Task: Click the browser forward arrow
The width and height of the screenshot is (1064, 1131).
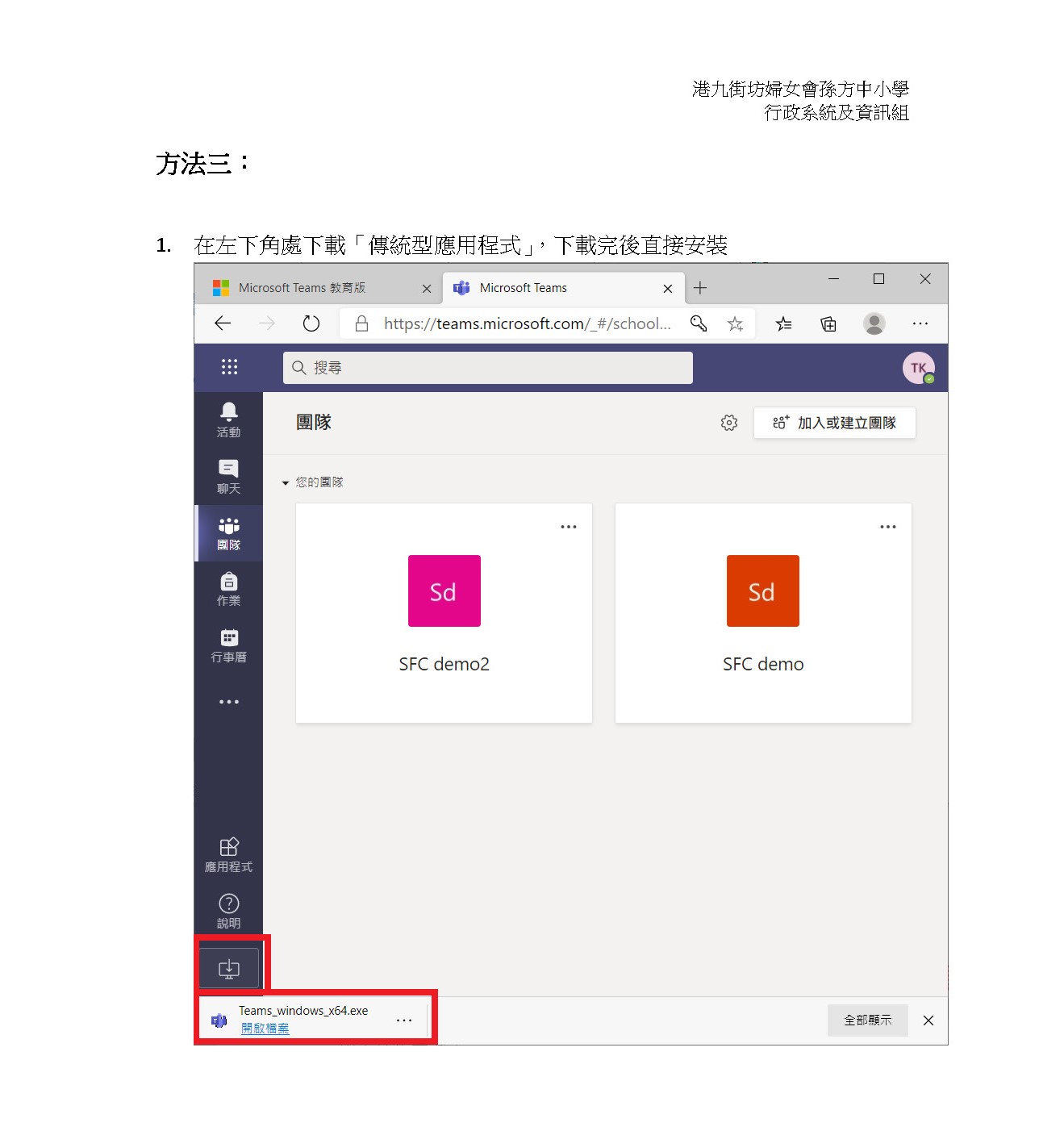Action: click(x=267, y=323)
